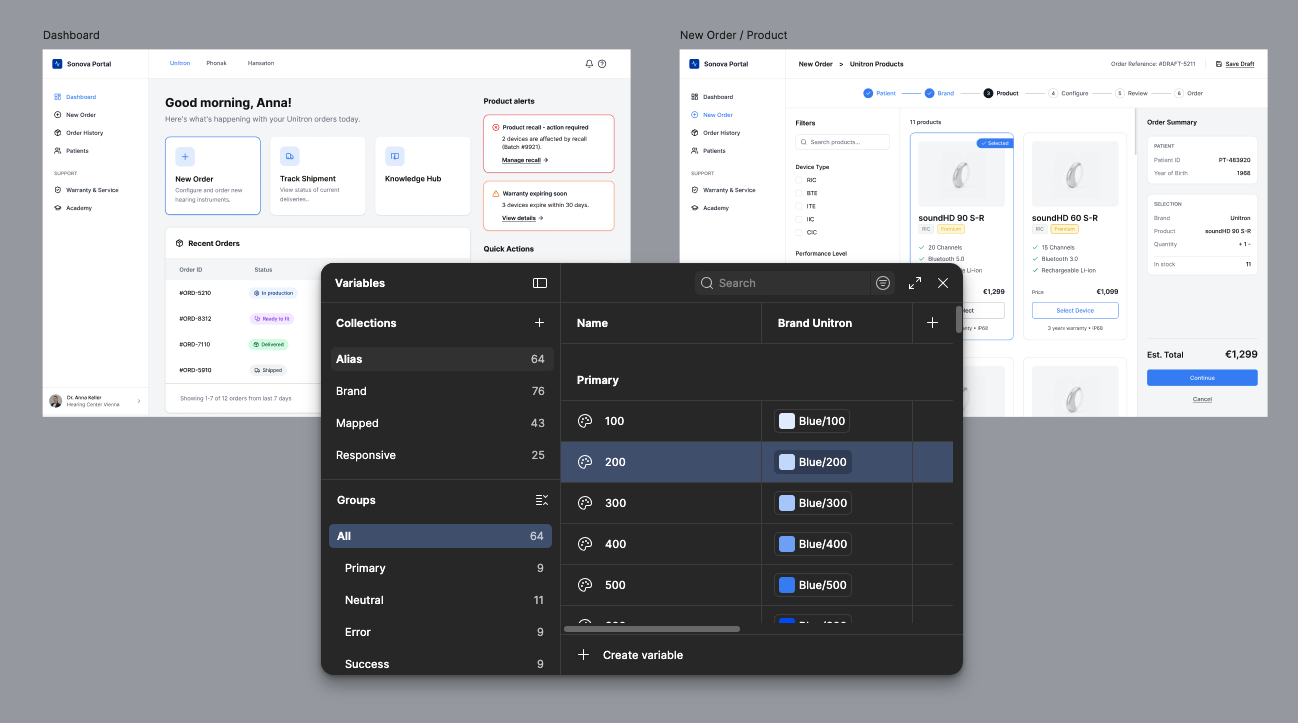Check the IIC device type filter
This screenshot has height=723, width=1298.
pos(799,219)
